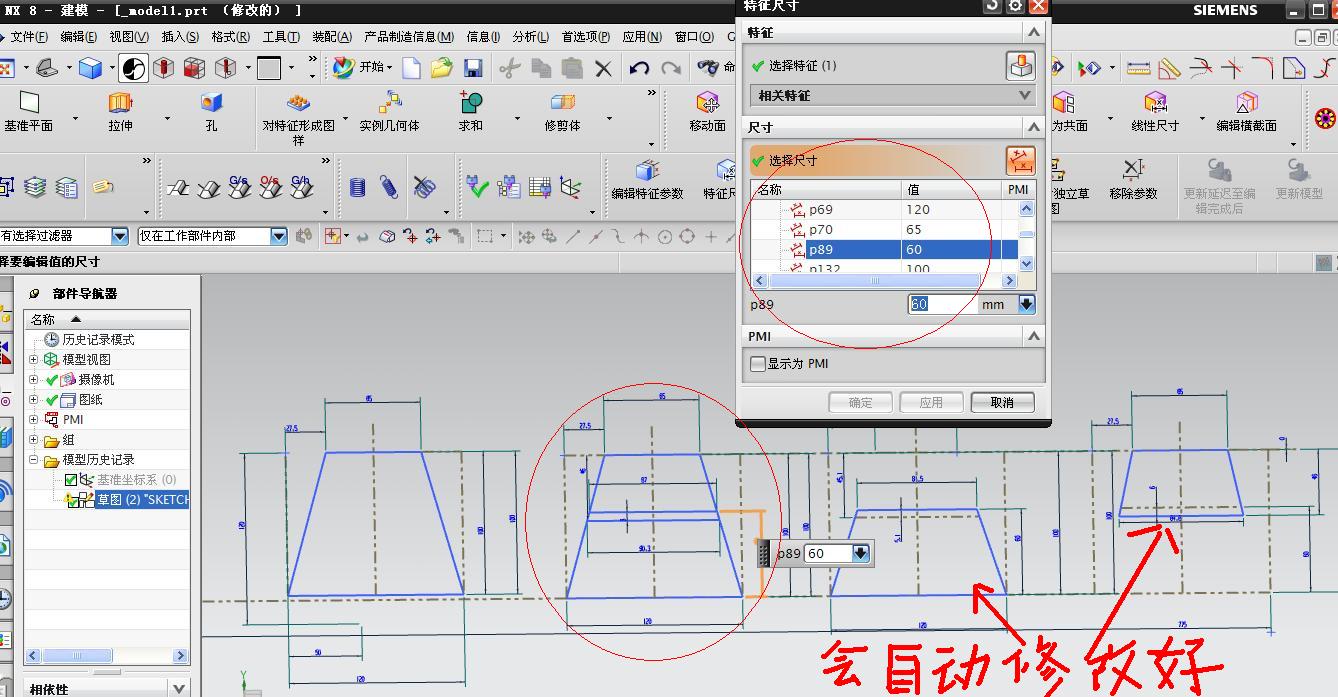Click the select dimension icon in dialog

1020,161
